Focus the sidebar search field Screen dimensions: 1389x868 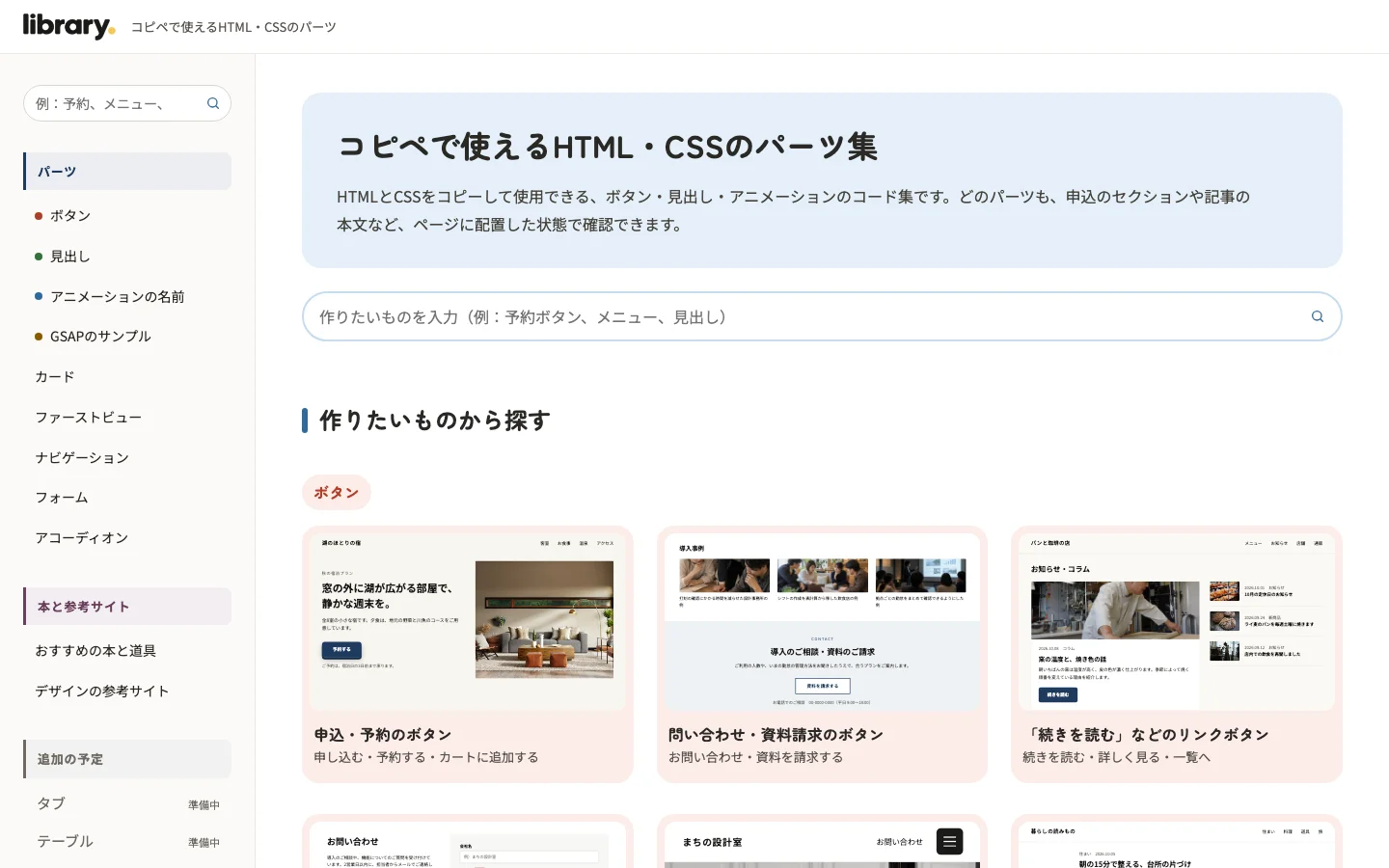[127, 103]
